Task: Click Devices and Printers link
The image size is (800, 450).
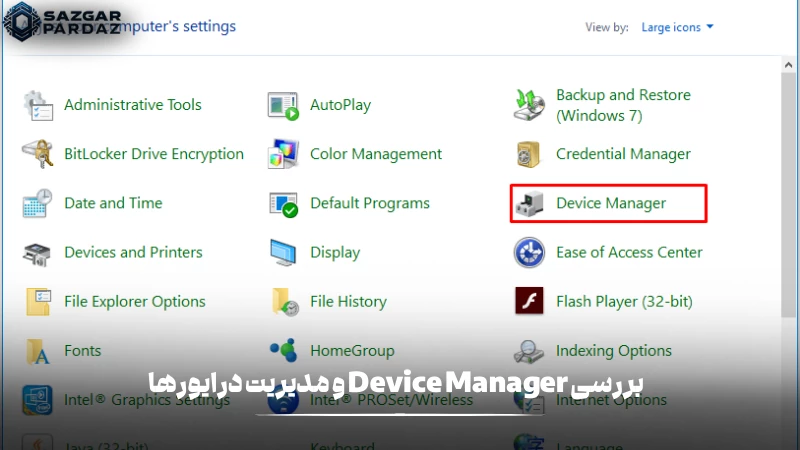Action: pos(133,252)
